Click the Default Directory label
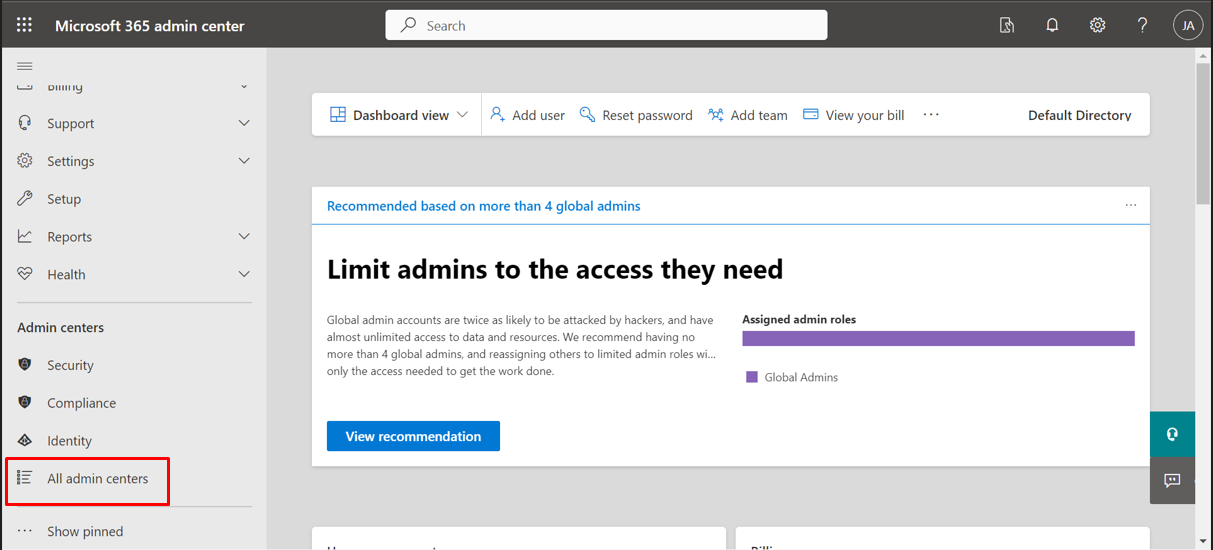 [1080, 115]
